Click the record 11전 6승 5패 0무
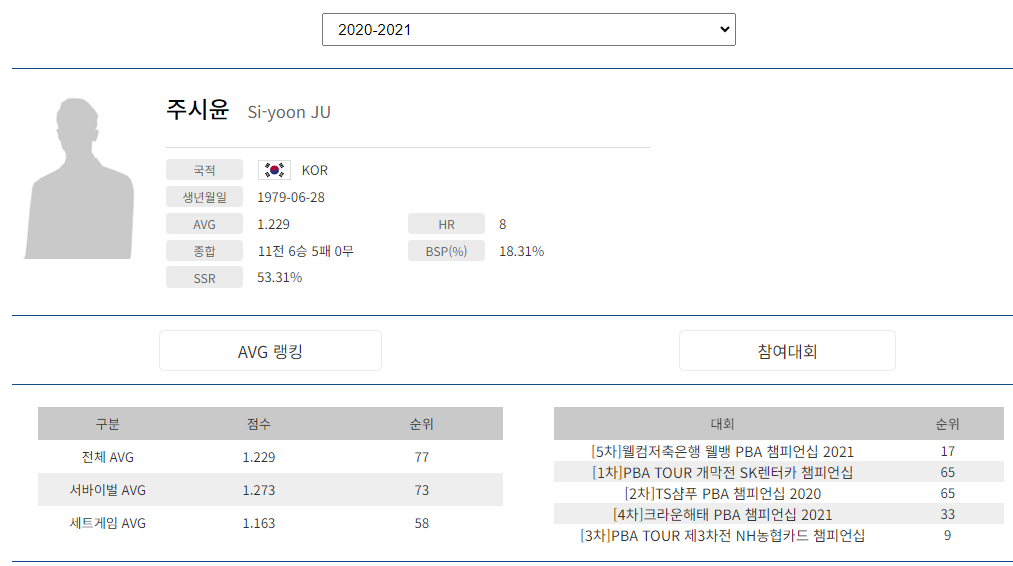Image resolution: width=1013 pixels, height=566 pixels. 306,251
